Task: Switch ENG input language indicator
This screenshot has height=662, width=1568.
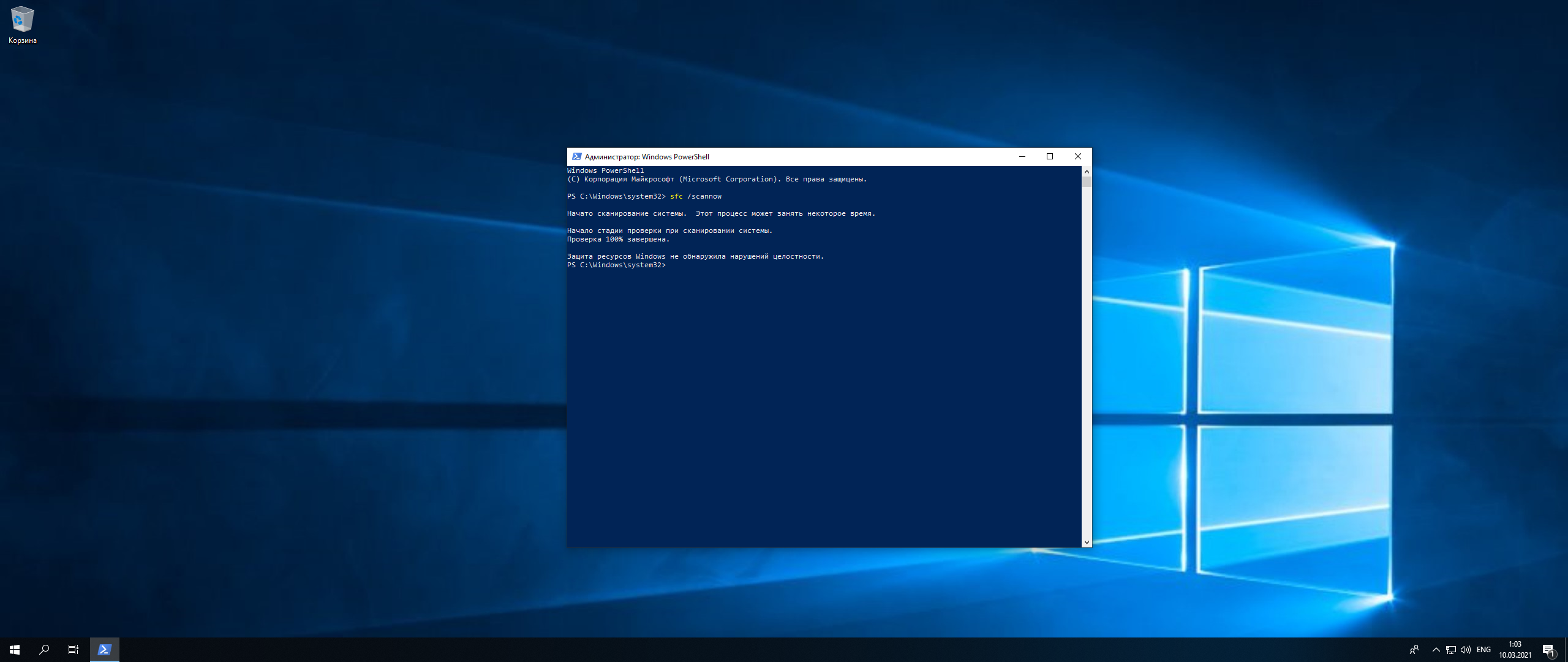Action: point(1483,650)
